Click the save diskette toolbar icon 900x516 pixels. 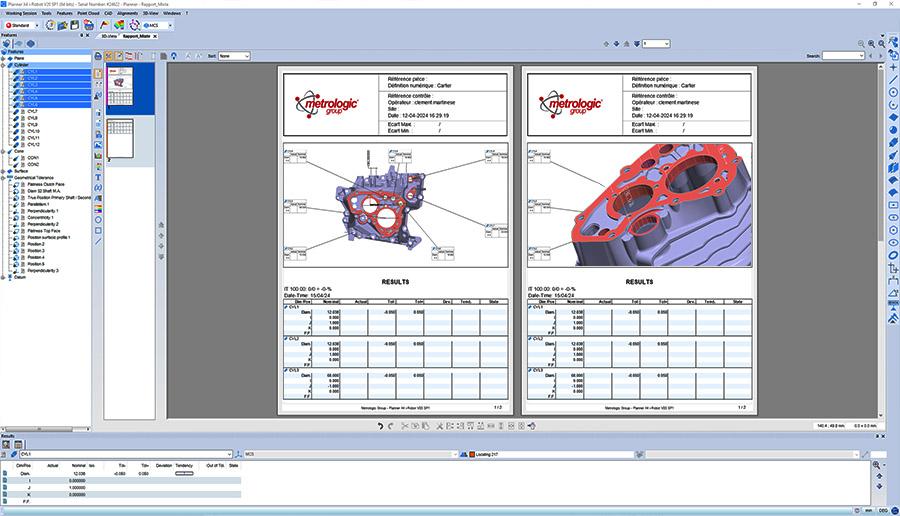75,25
